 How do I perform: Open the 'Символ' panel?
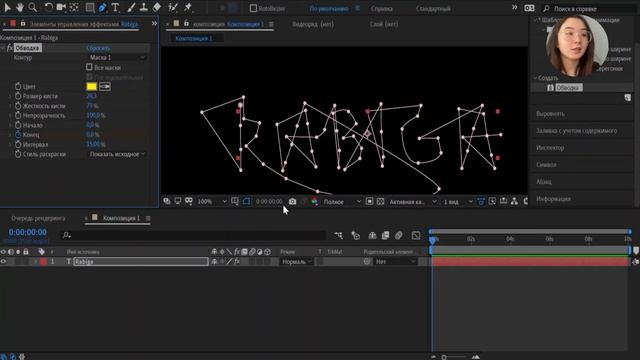546,164
